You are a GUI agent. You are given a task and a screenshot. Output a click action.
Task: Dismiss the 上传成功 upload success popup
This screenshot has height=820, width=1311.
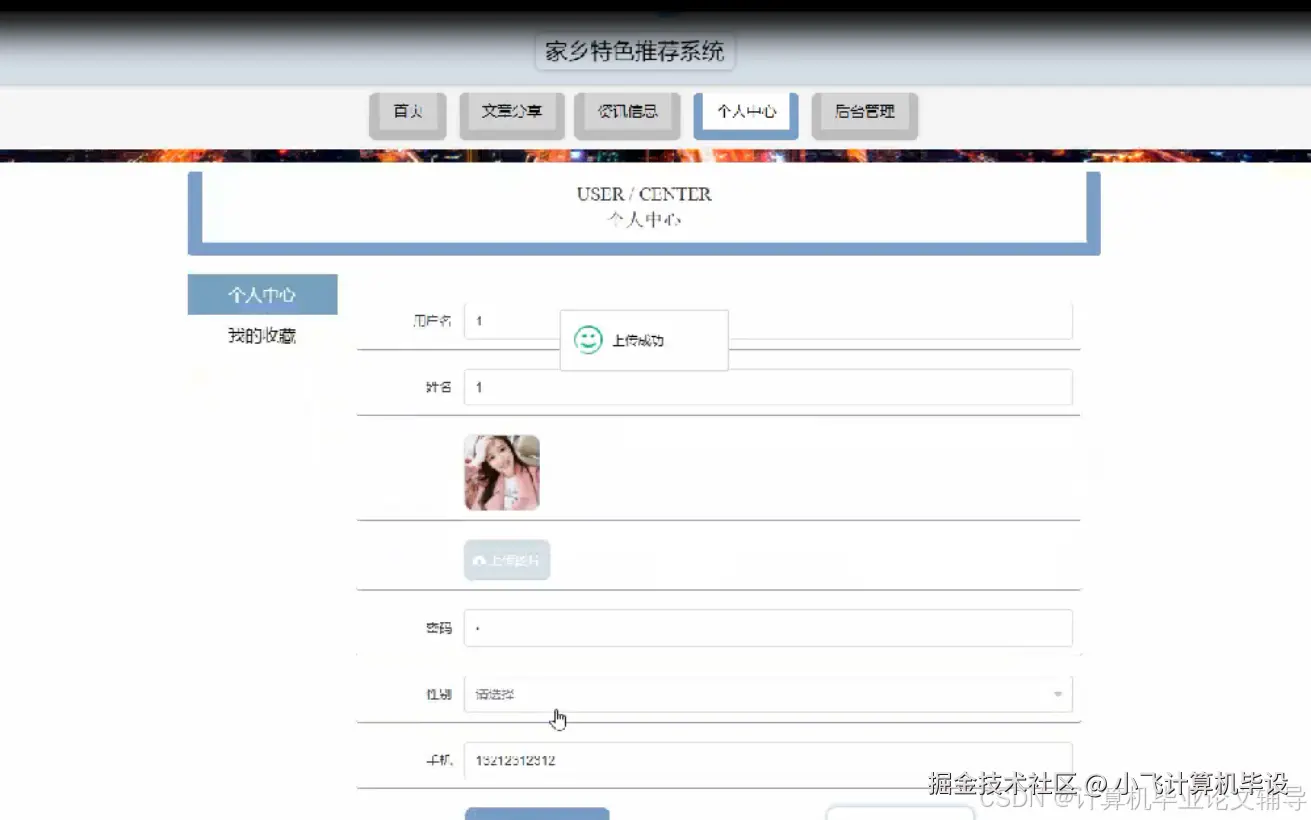[644, 340]
